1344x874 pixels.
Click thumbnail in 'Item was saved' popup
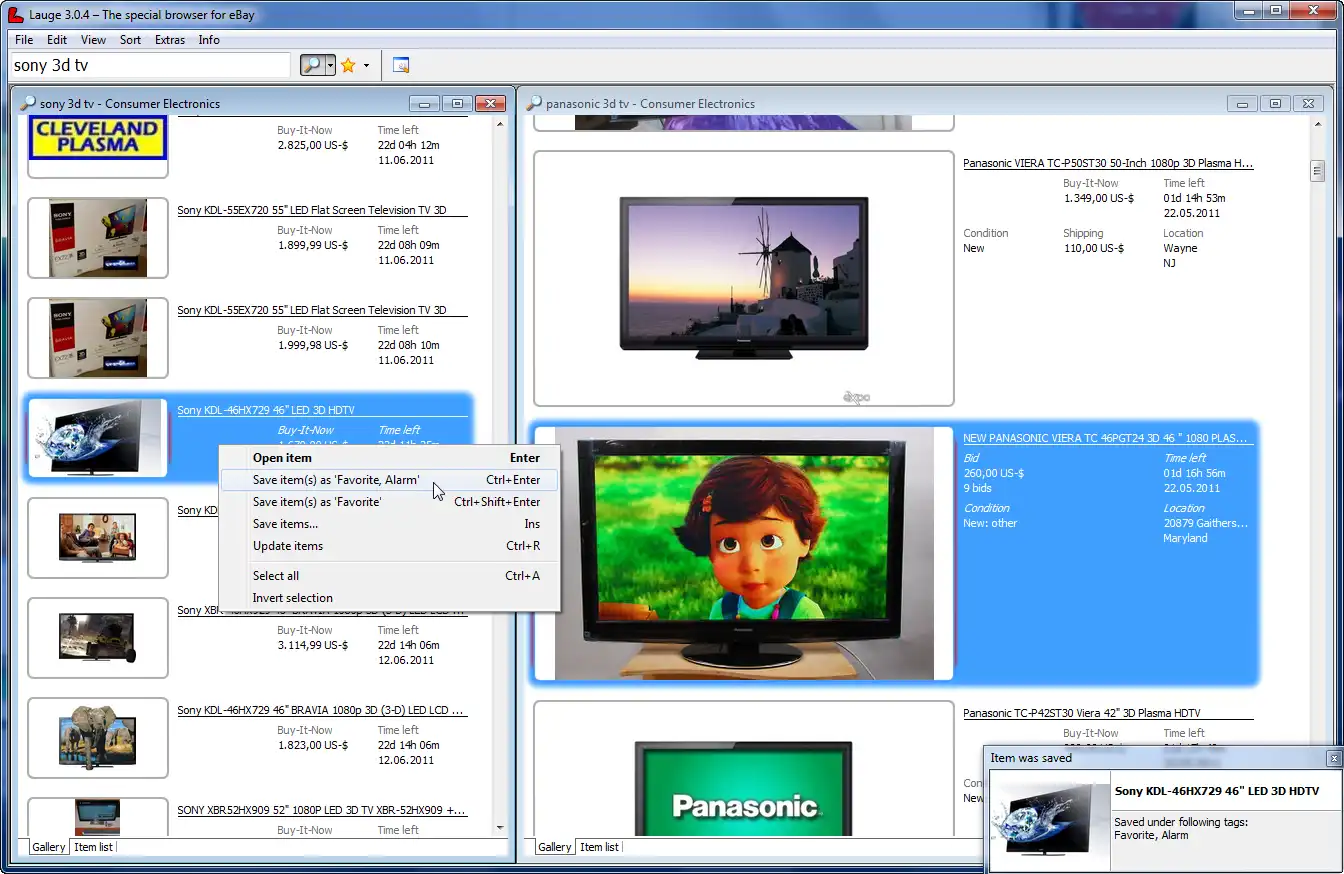1049,819
